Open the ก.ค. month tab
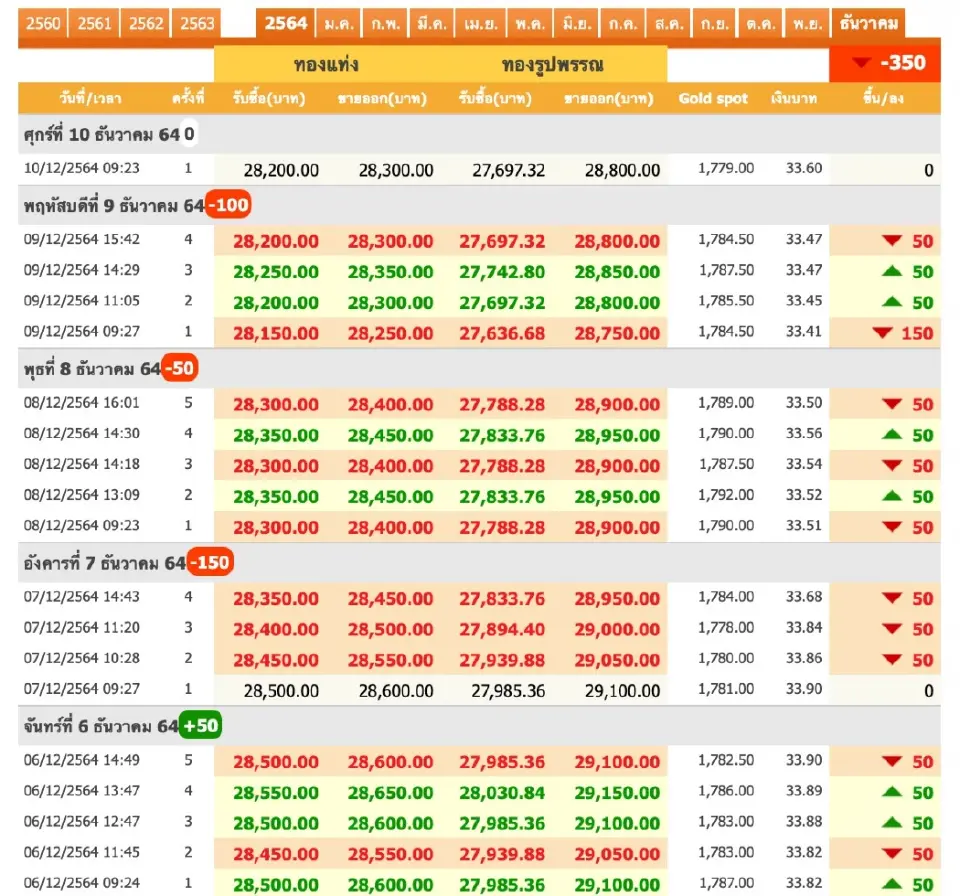The image size is (960, 896). (623, 24)
